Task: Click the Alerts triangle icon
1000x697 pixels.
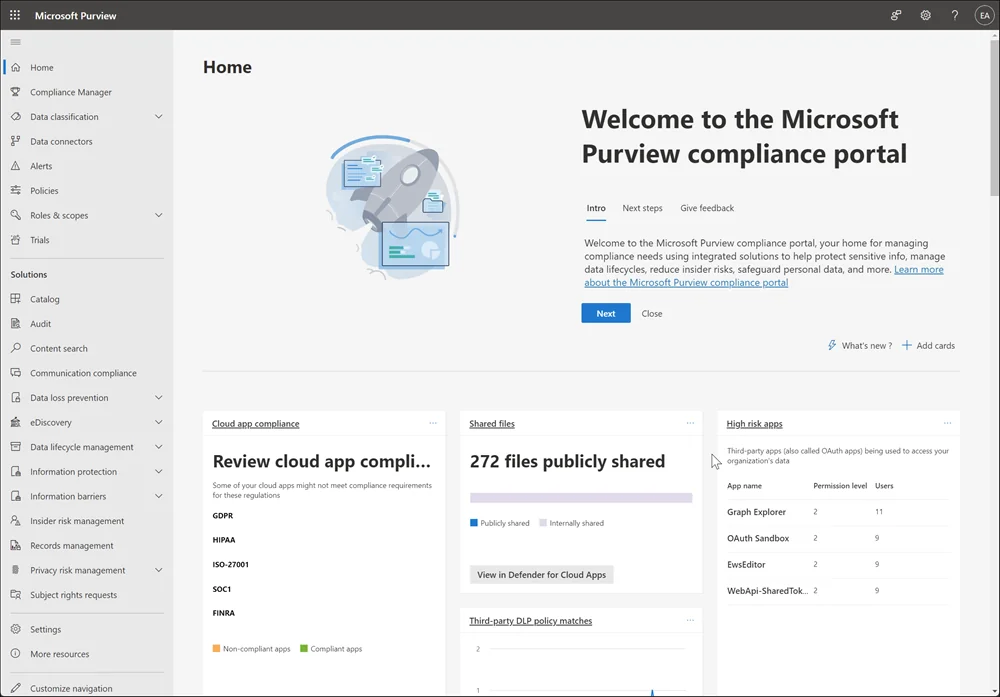Action: (16, 166)
